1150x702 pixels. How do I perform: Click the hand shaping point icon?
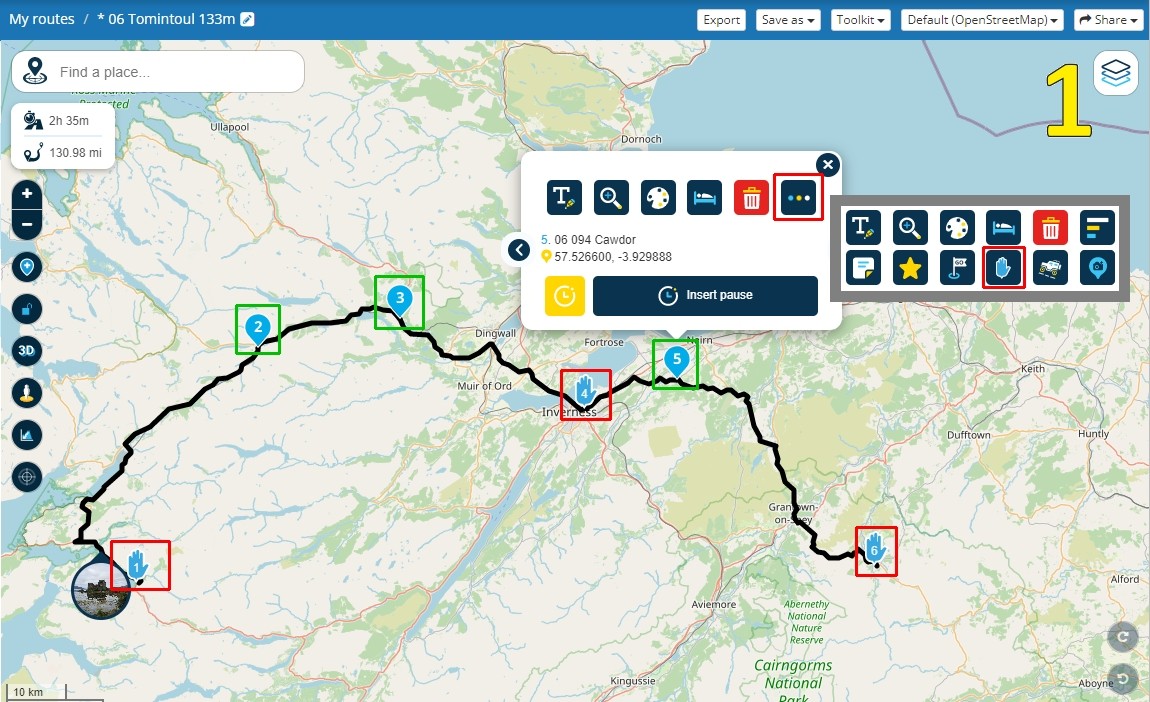pos(1003,268)
